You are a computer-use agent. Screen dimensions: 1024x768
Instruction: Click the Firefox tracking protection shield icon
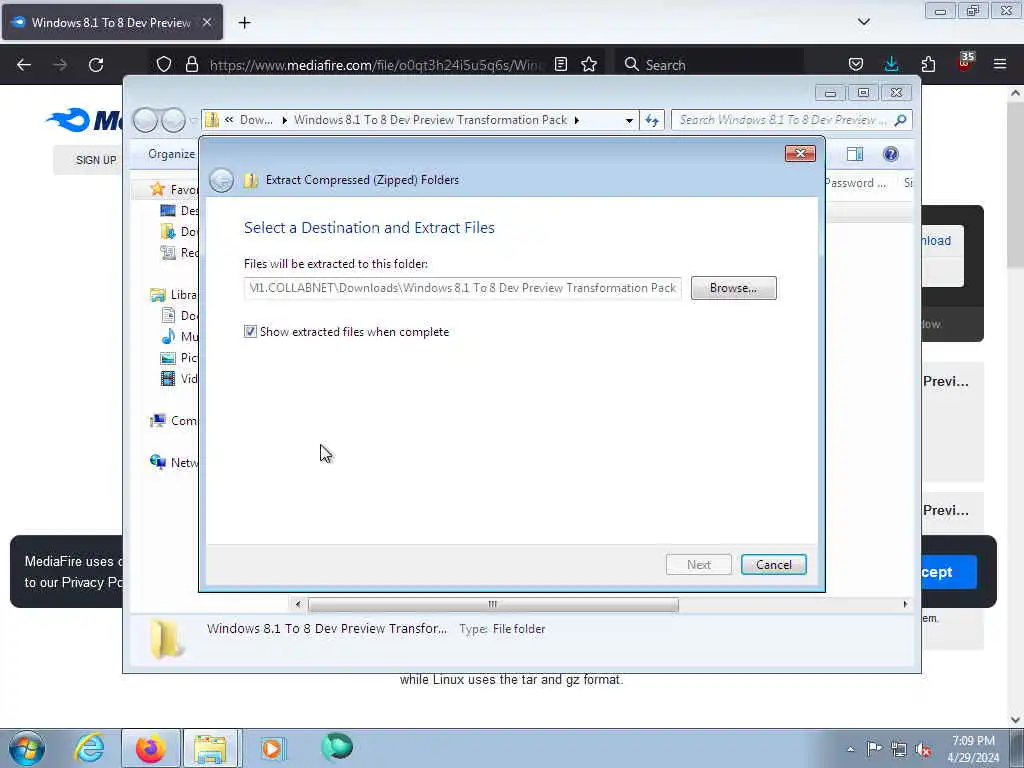pyautogui.click(x=164, y=64)
